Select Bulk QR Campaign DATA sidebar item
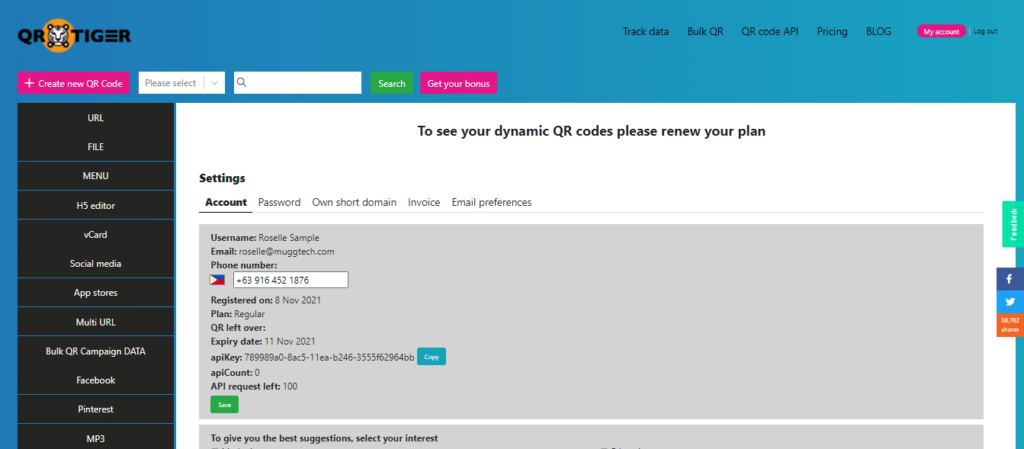The height and width of the screenshot is (449, 1024). 95,351
